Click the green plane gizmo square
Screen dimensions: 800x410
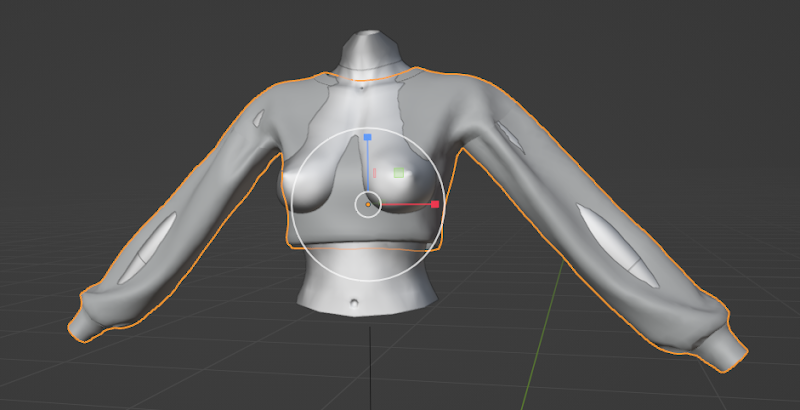[x=399, y=173]
